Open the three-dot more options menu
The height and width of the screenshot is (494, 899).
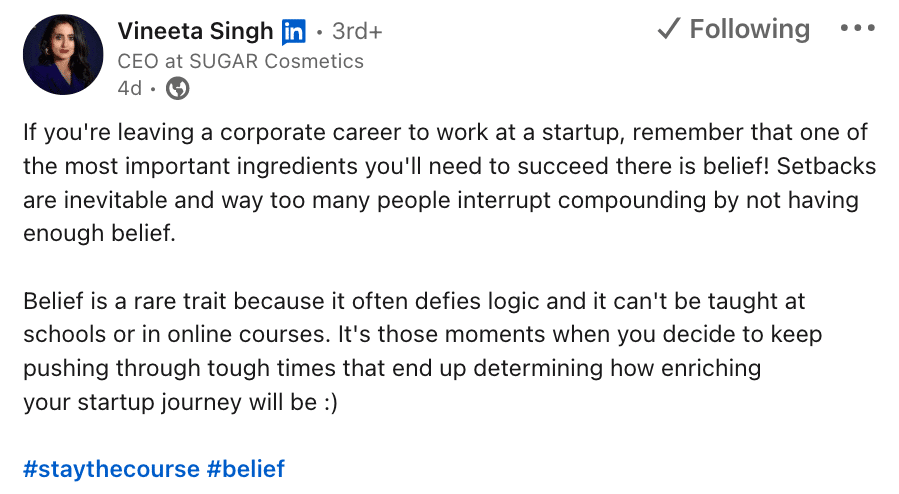pyautogui.click(x=857, y=29)
